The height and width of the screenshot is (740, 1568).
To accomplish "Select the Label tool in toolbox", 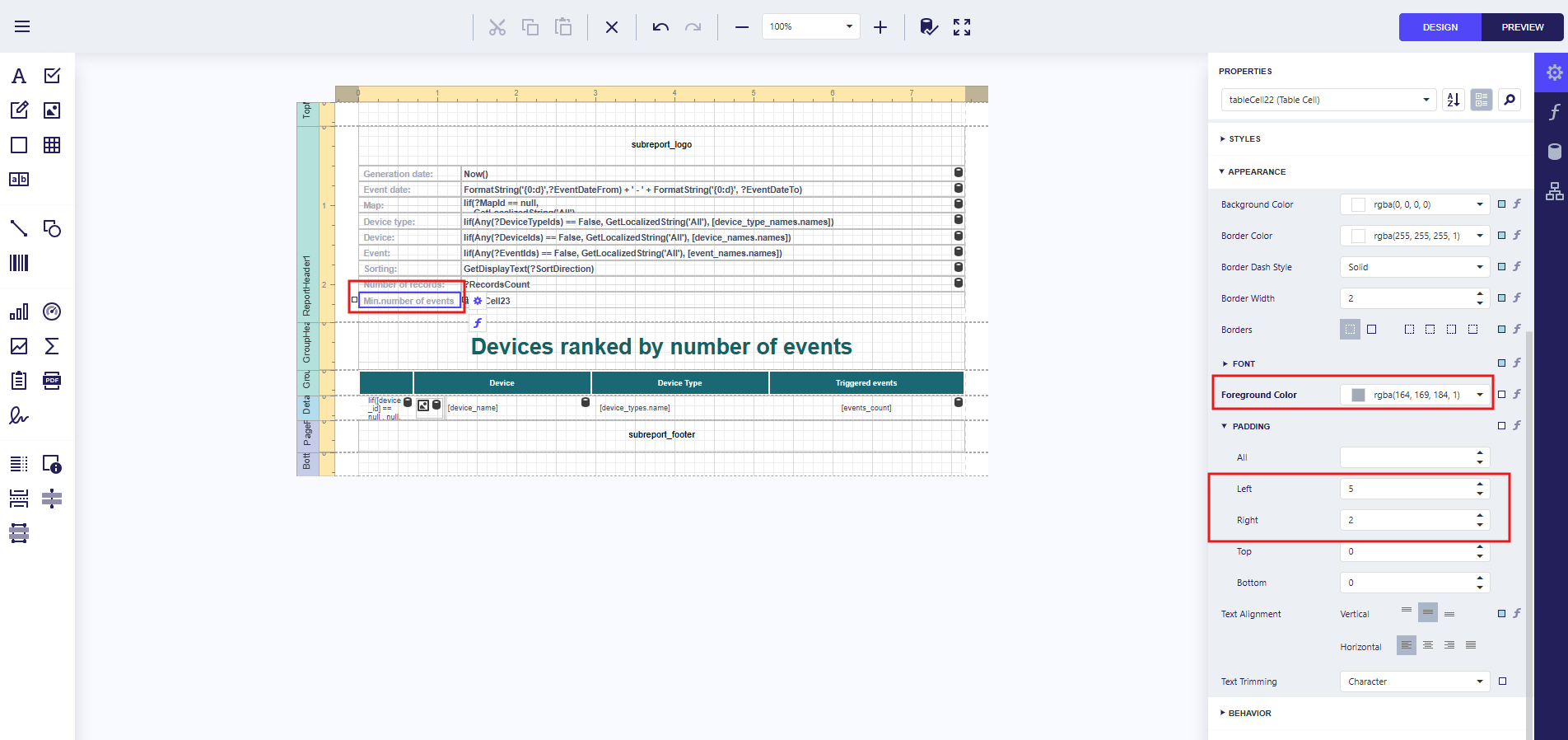I will pyautogui.click(x=19, y=76).
